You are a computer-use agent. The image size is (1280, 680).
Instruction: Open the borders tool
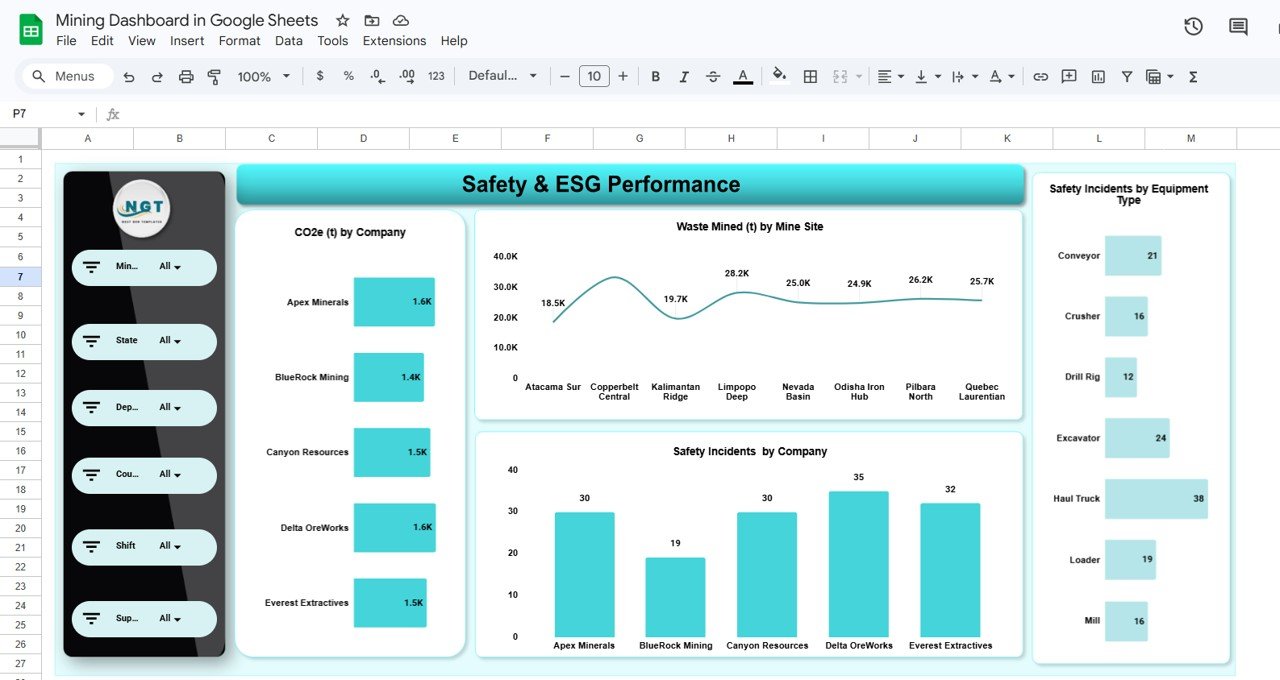click(x=809, y=76)
